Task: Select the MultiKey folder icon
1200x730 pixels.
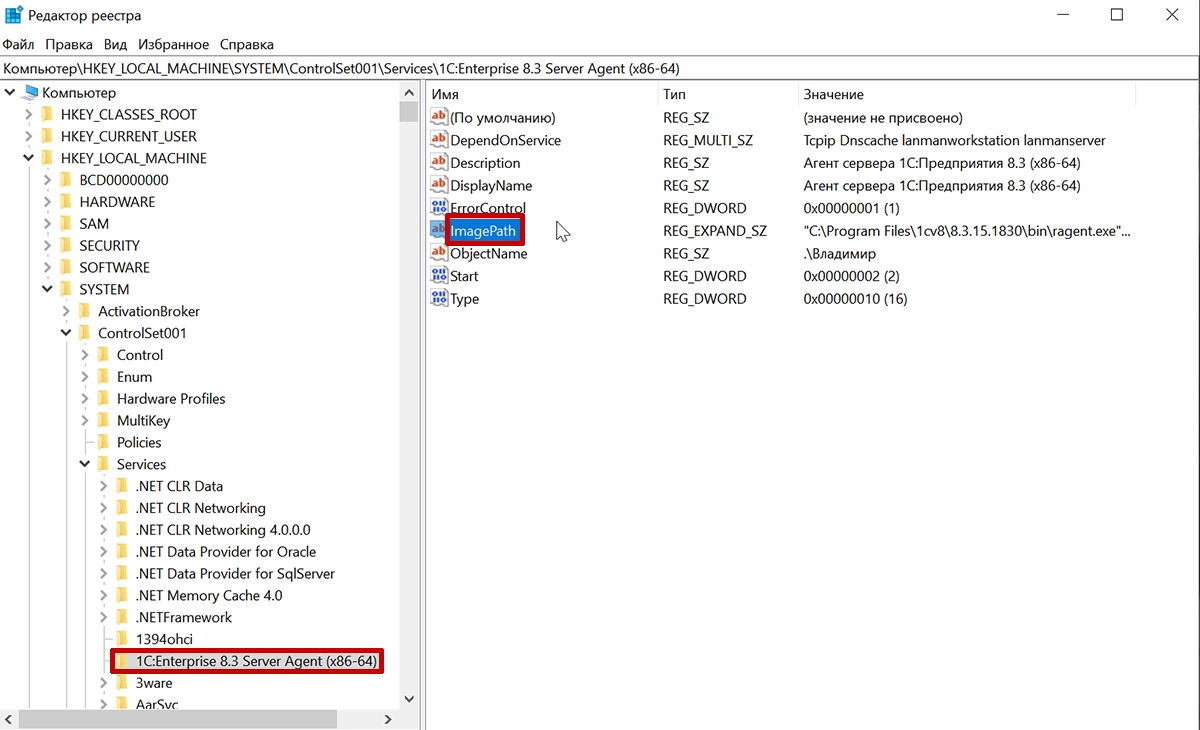Action: pyautogui.click(x=102, y=420)
